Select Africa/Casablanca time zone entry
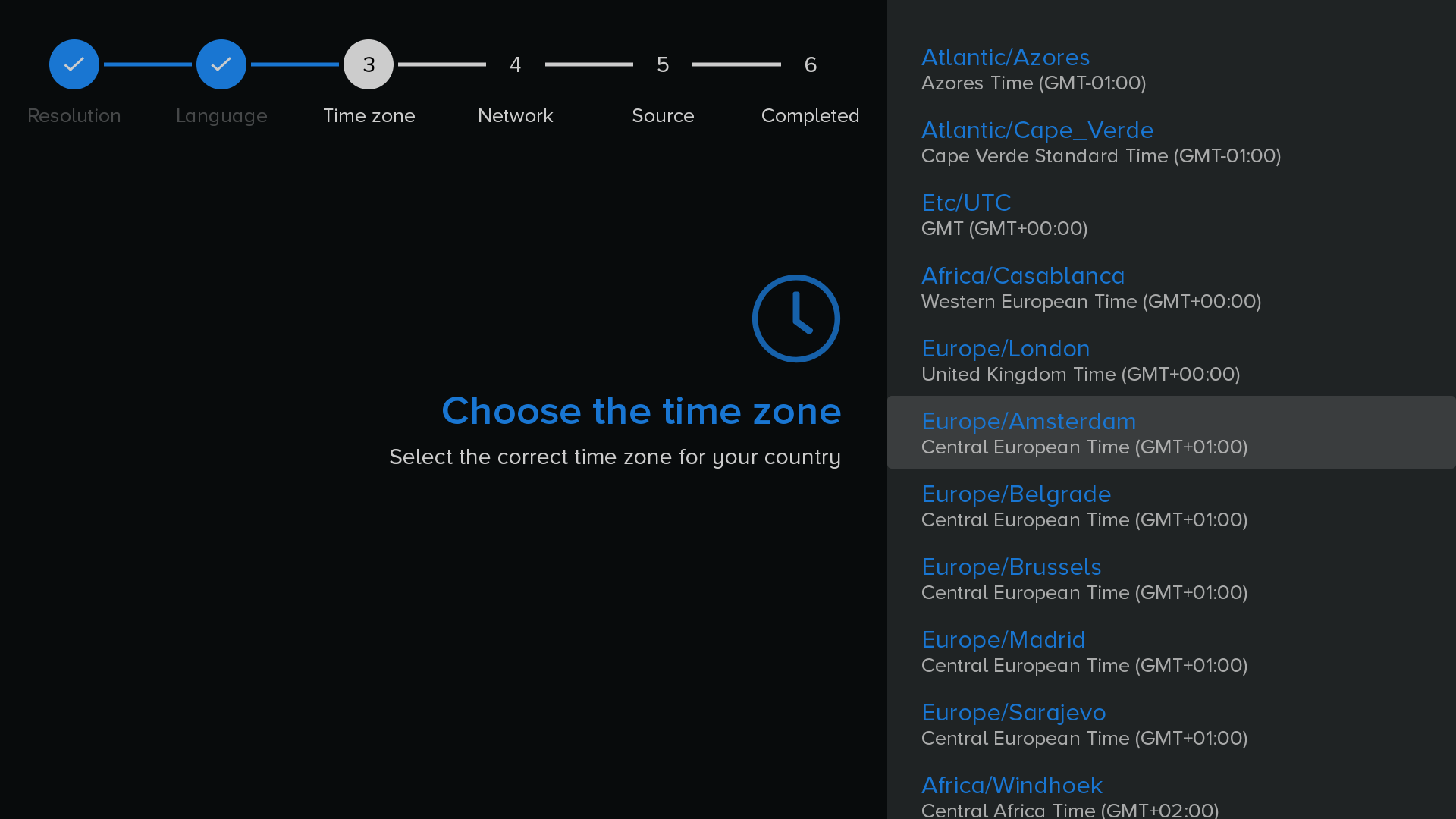 click(x=1172, y=286)
